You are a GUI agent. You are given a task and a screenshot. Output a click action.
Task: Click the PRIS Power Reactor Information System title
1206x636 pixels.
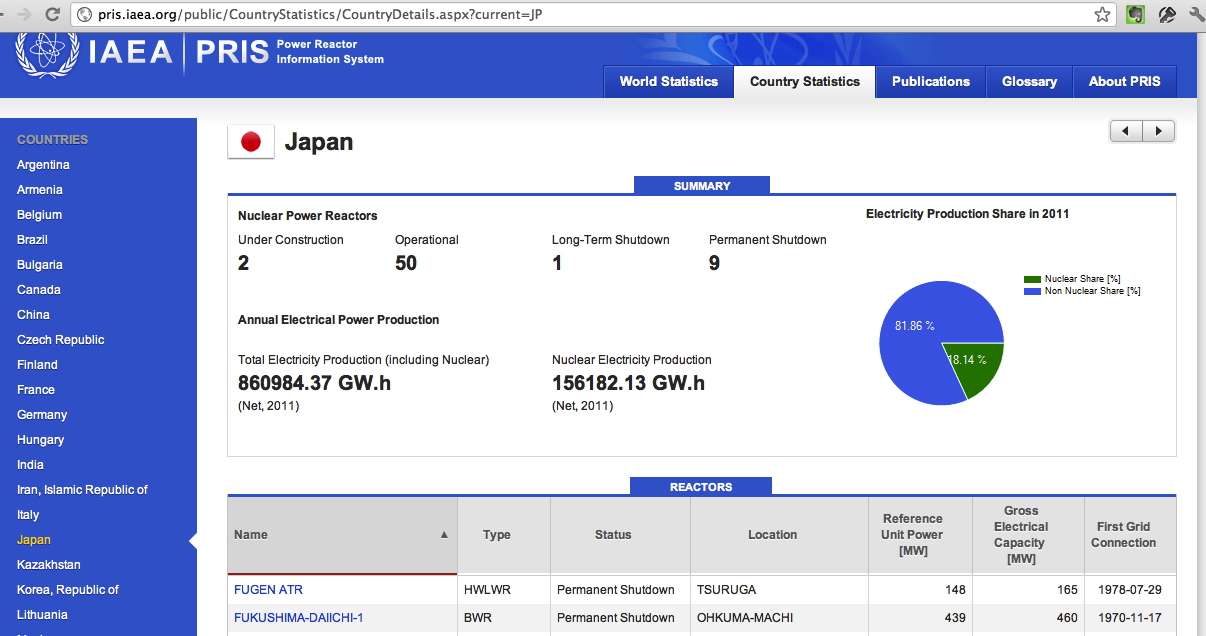pyautogui.click(x=290, y=52)
